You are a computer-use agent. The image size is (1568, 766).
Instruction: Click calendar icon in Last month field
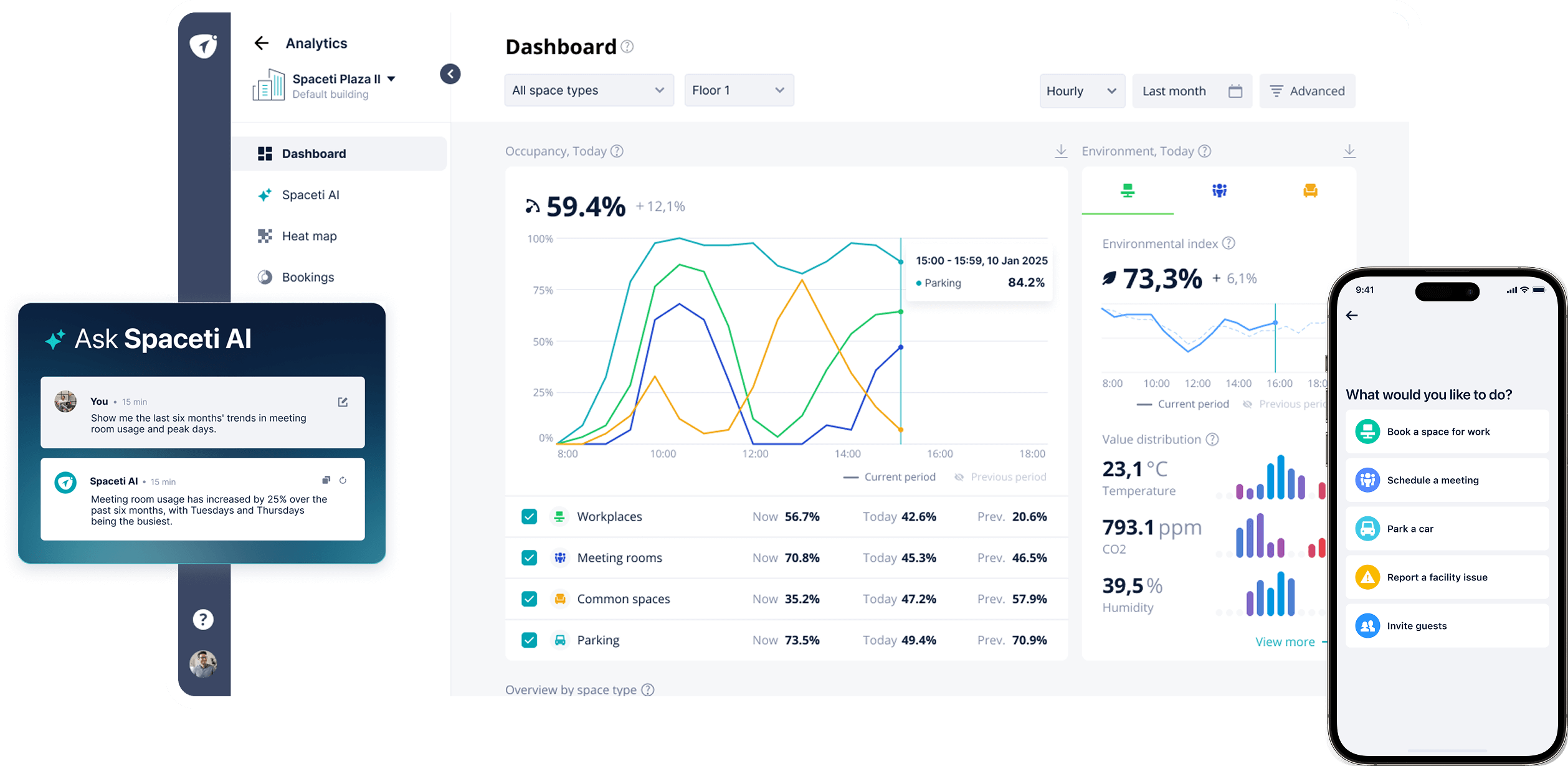point(1235,91)
